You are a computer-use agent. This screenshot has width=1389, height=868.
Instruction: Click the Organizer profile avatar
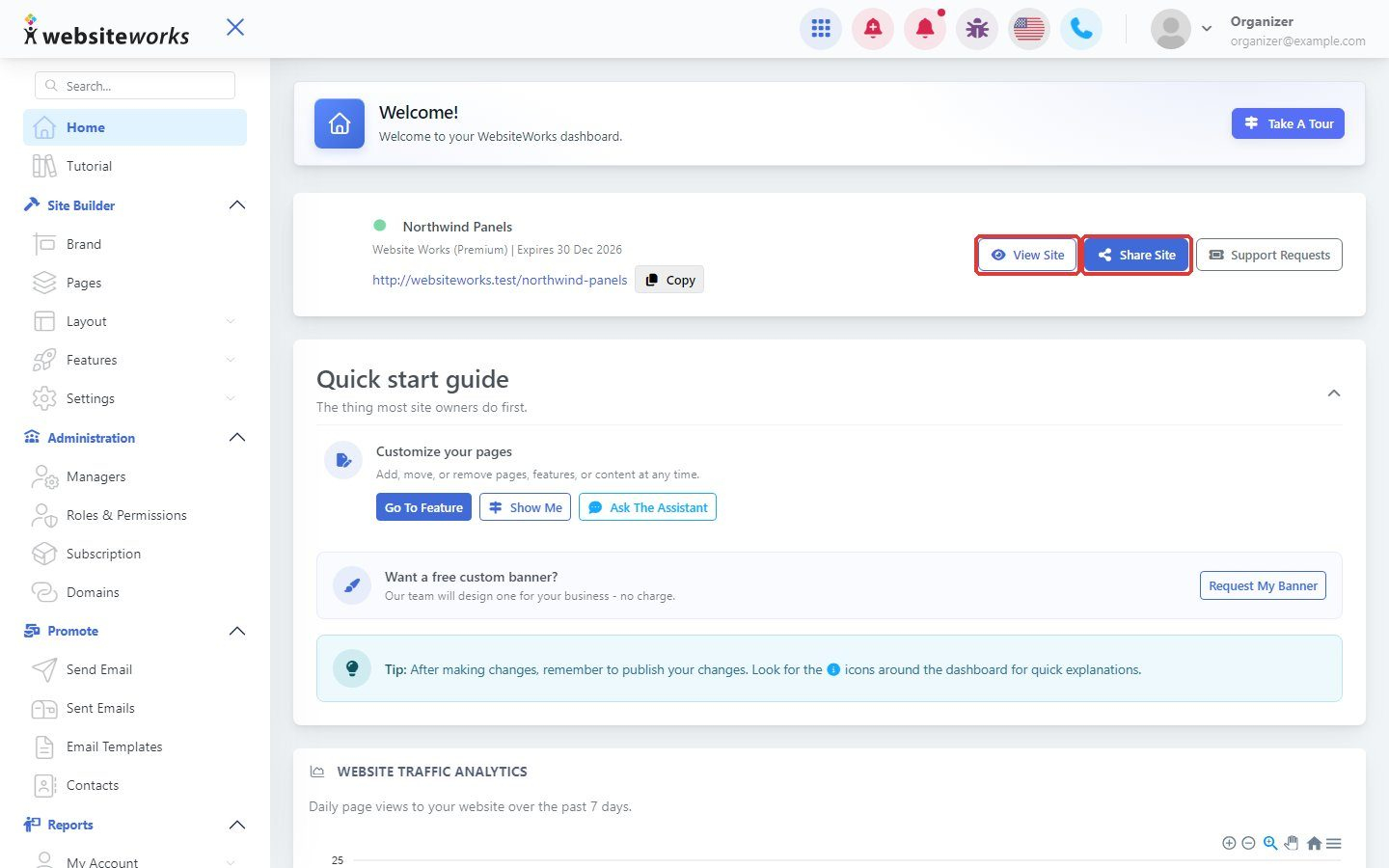point(1171,29)
